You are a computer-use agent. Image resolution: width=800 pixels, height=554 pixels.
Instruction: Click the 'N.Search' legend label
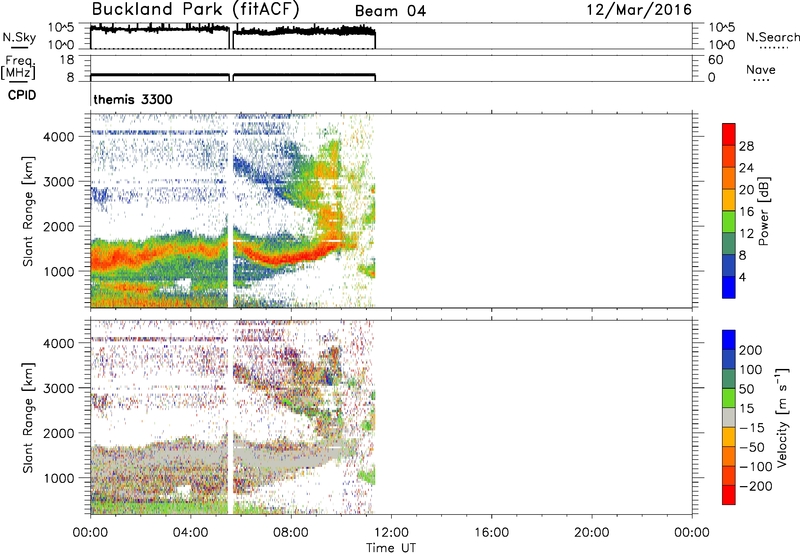pos(772,37)
